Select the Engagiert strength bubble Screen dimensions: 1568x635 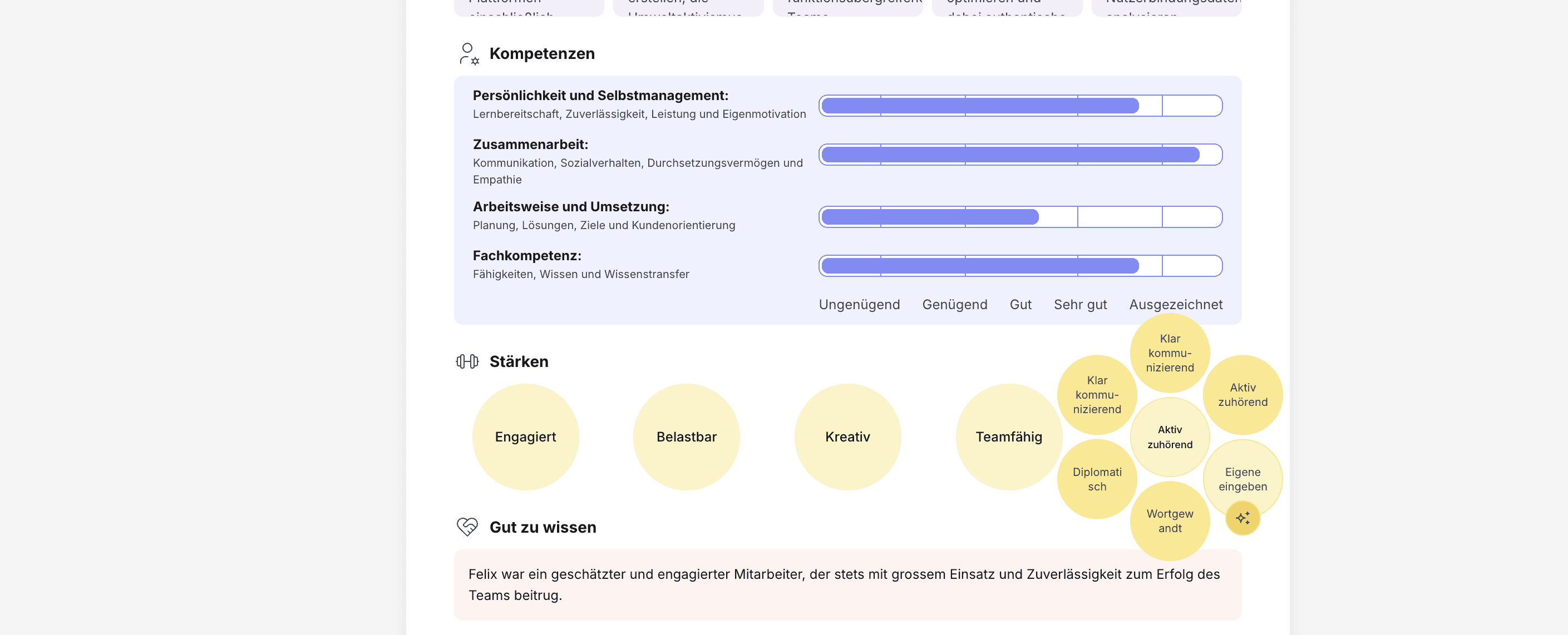click(x=525, y=436)
